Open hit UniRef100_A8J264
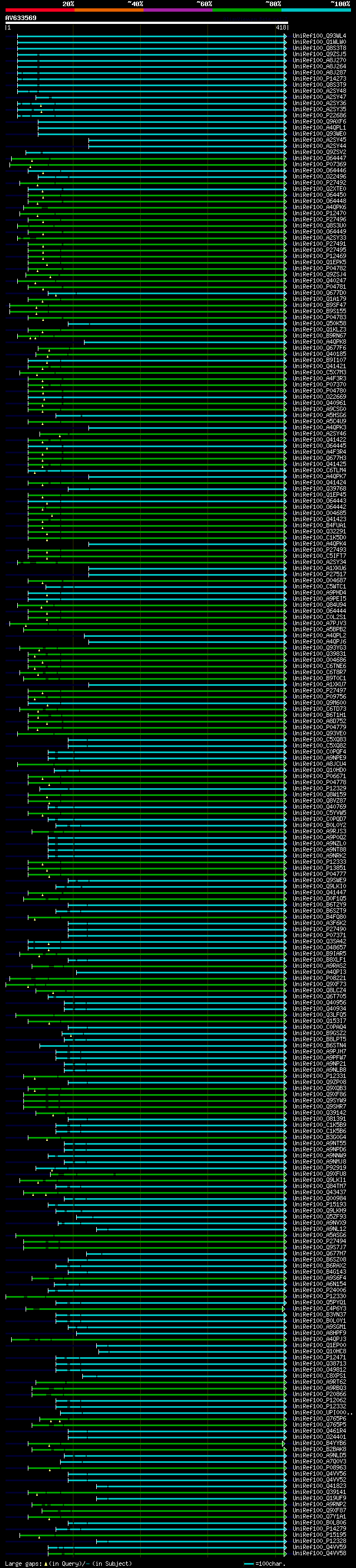The width and height of the screenshot is (356, 1568). [319, 66]
